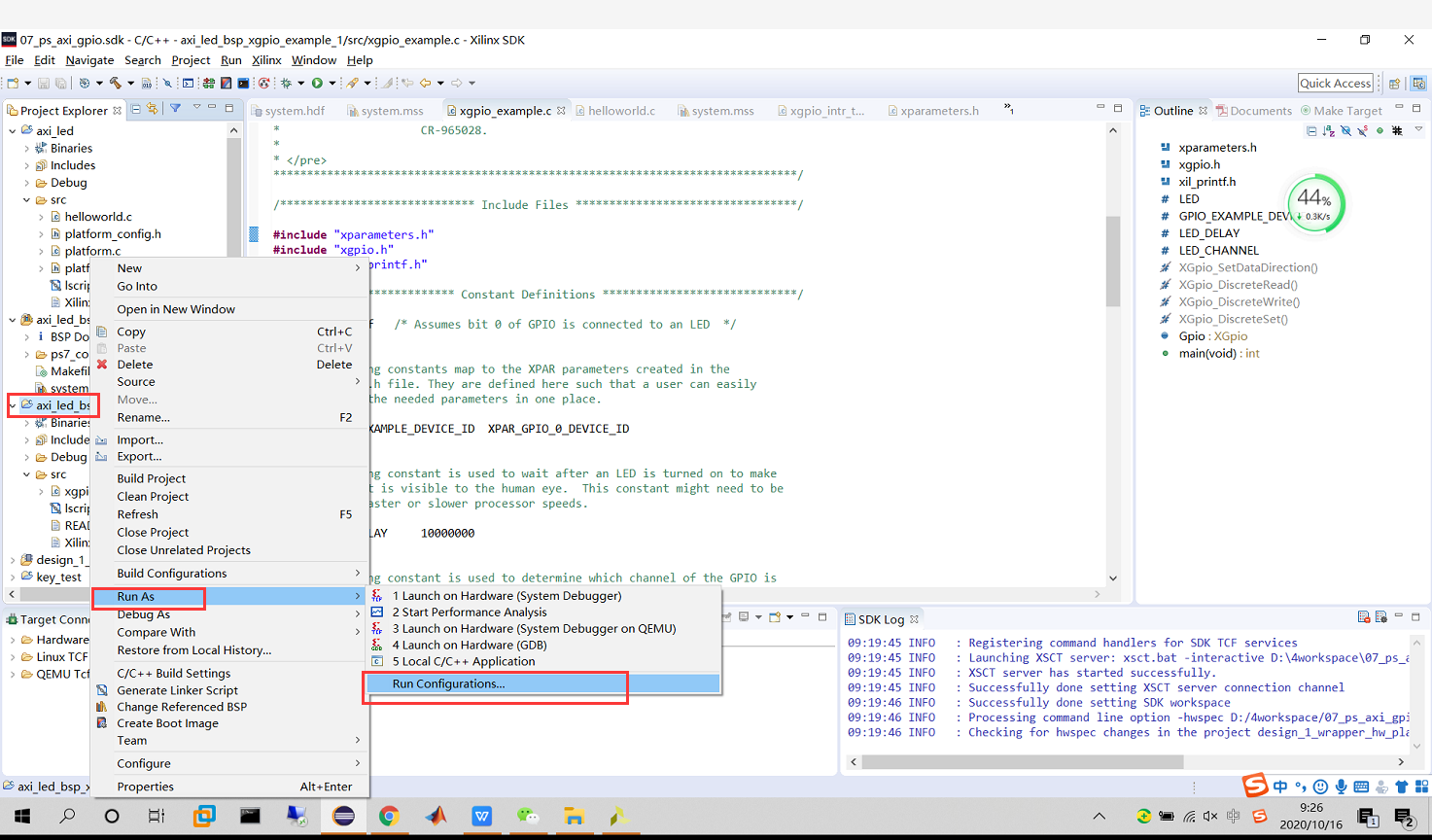Open the run button dropdown arrow

click(332, 83)
